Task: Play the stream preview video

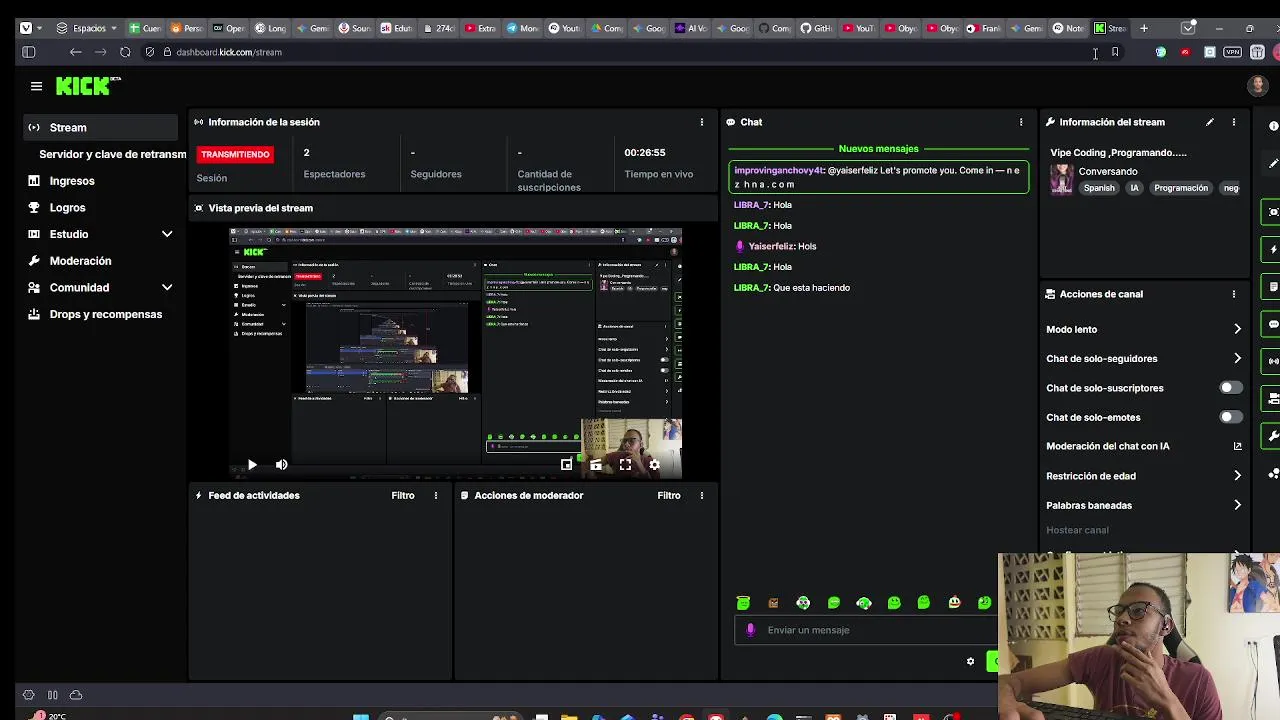Action: pyautogui.click(x=252, y=464)
